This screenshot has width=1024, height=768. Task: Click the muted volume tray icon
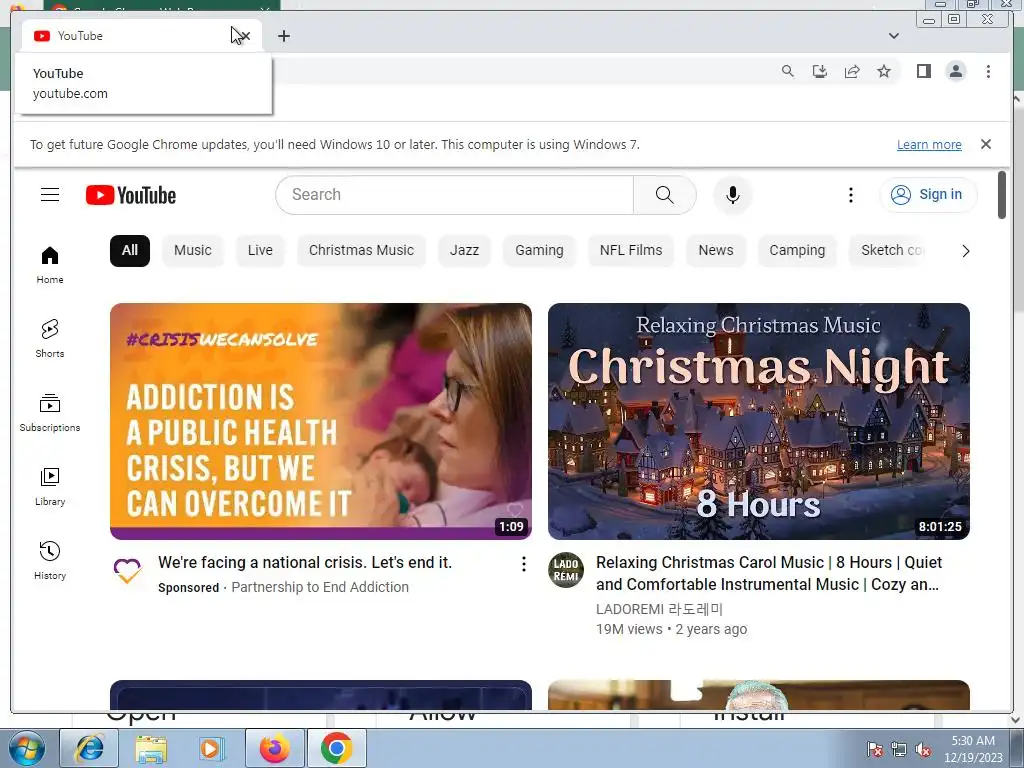(923, 750)
